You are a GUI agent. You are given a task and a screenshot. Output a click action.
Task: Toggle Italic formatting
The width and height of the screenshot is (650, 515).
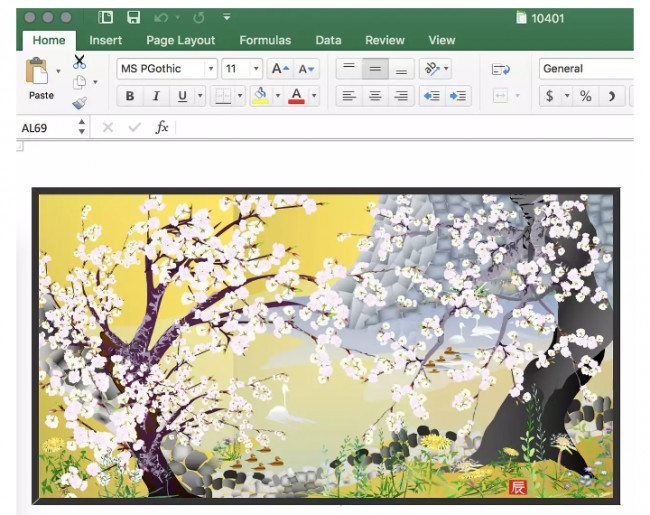tap(156, 96)
